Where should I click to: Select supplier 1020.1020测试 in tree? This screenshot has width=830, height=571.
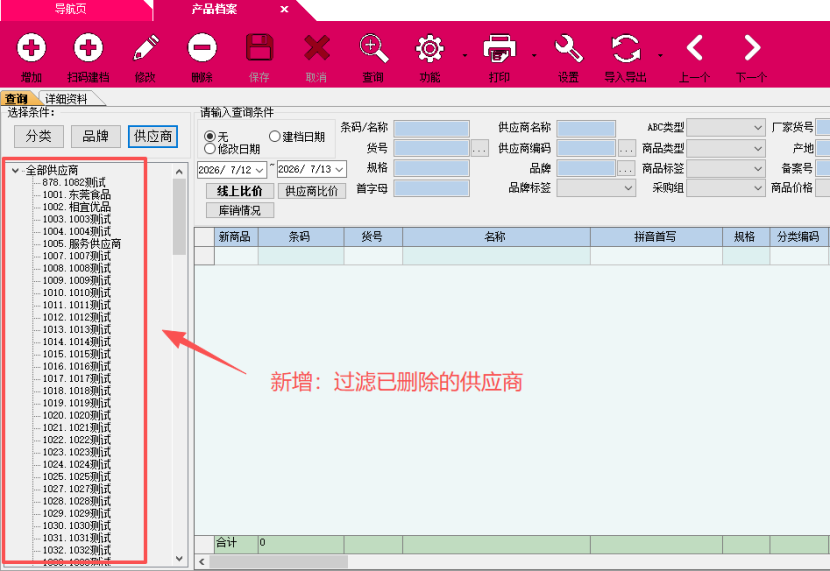point(76,415)
